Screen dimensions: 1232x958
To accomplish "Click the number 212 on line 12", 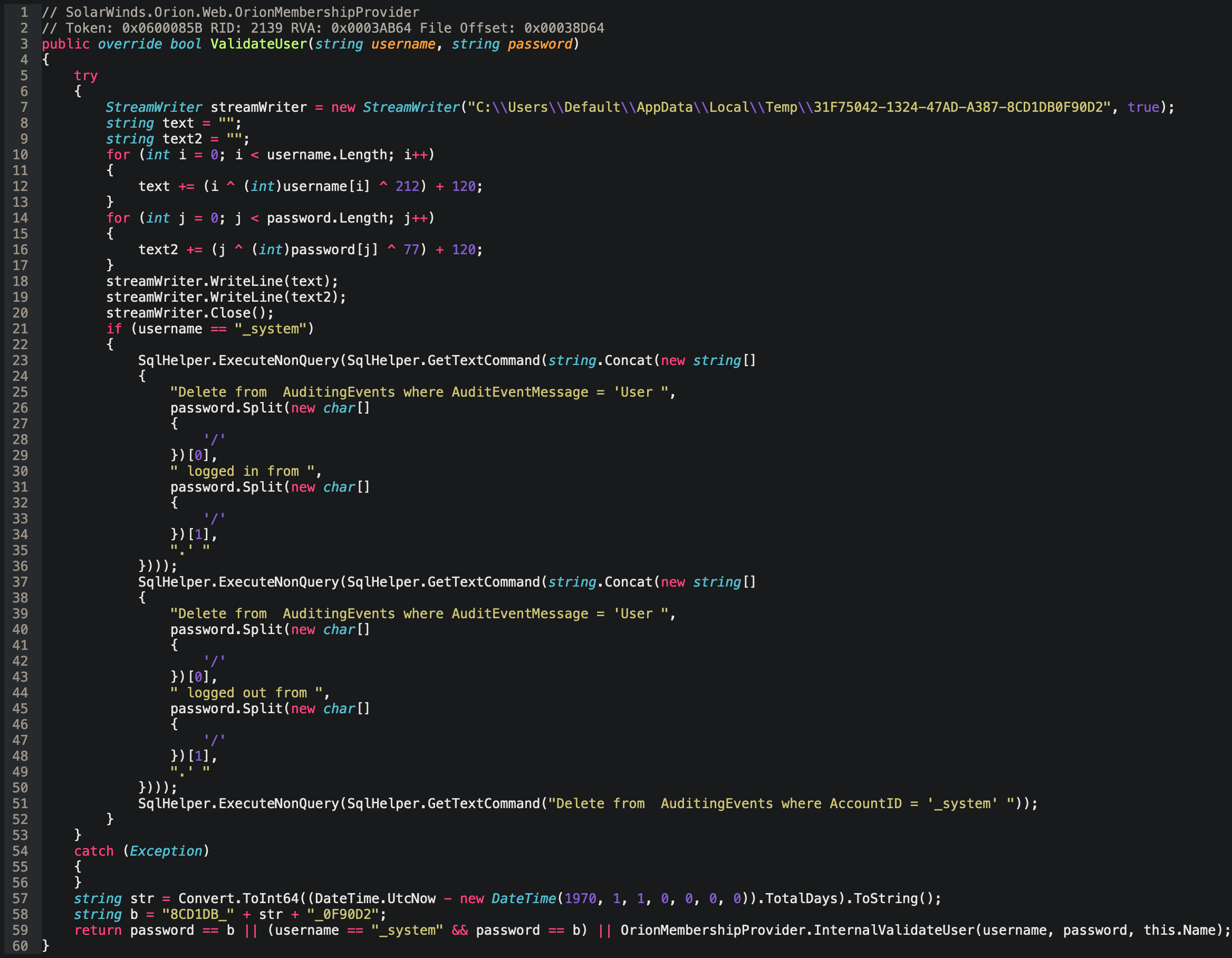I will pos(407,186).
